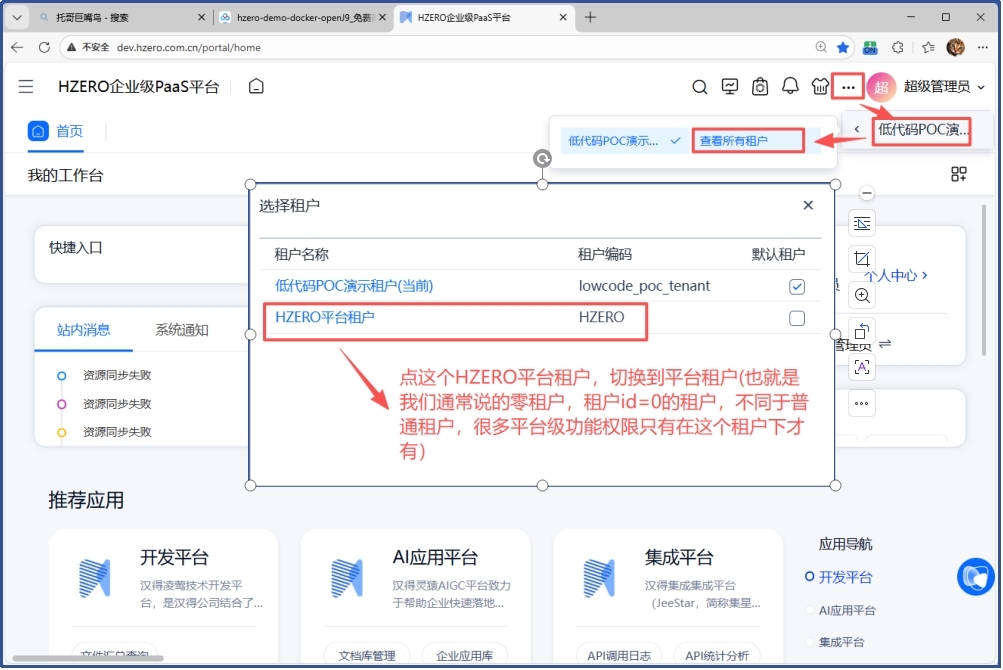Switch to the 系统通知 tab
This screenshot has width=1003, height=670.
pos(182,330)
